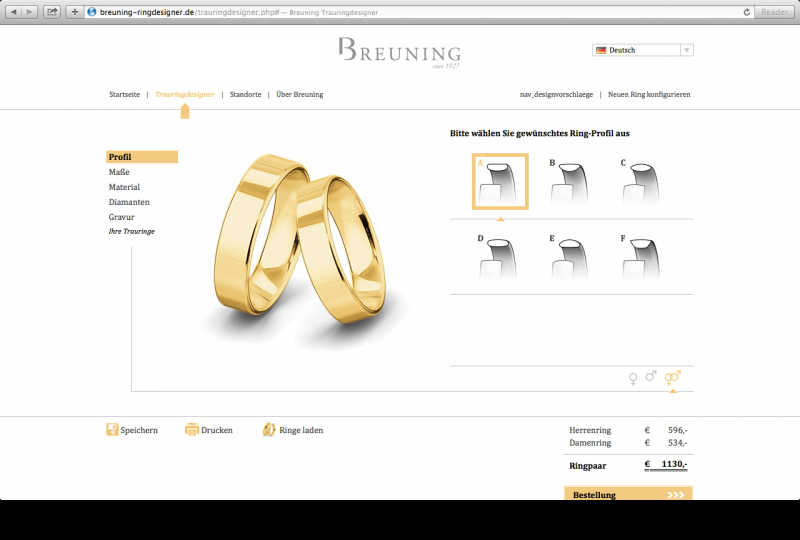This screenshot has height=540, width=800.
Task: Open the Diamanten step
Action: [x=129, y=202]
